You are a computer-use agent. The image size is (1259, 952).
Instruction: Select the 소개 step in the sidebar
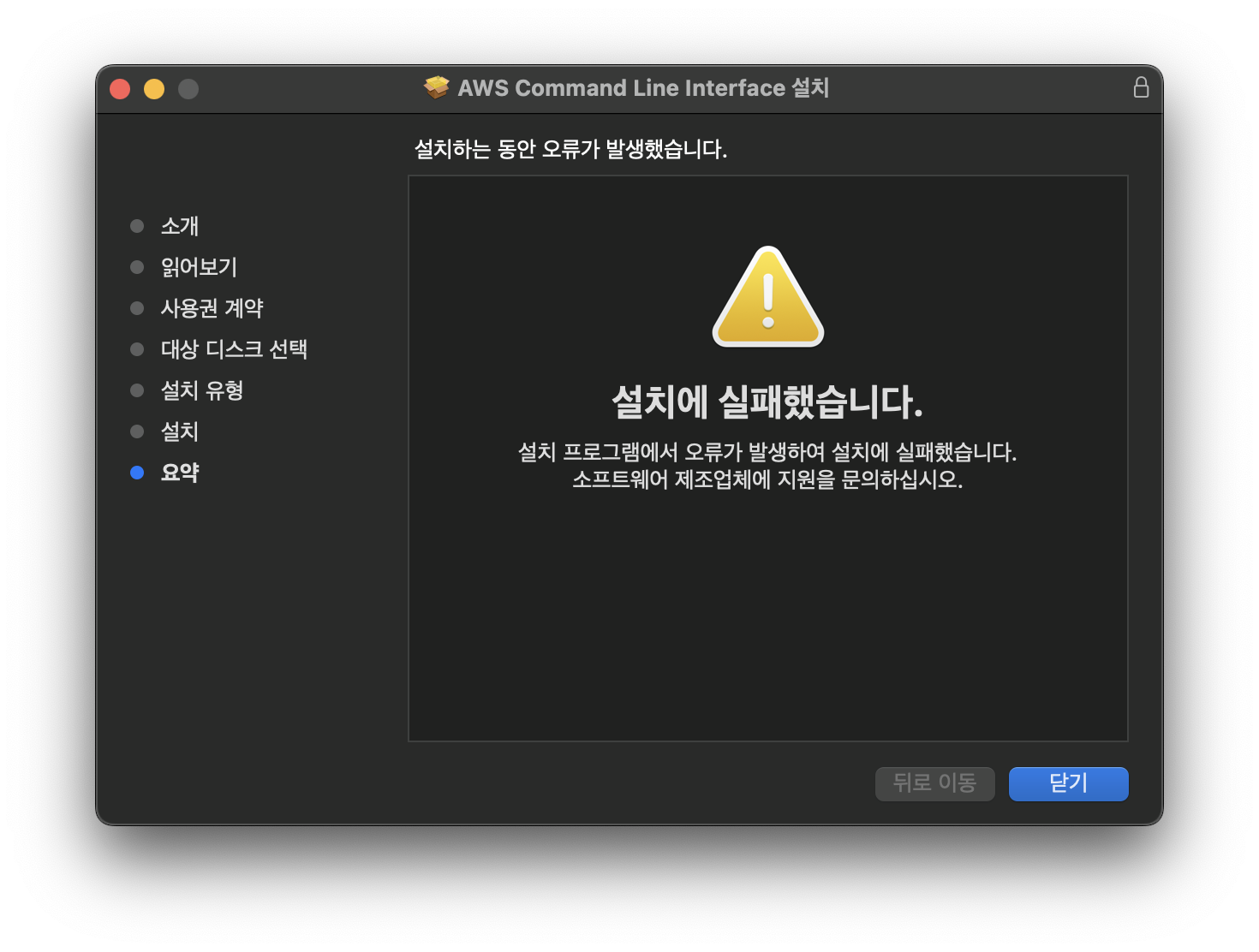pyautogui.click(x=180, y=226)
